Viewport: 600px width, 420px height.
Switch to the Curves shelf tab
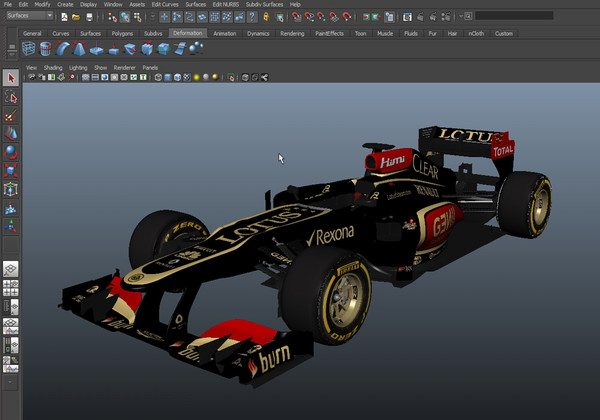[60, 34]
